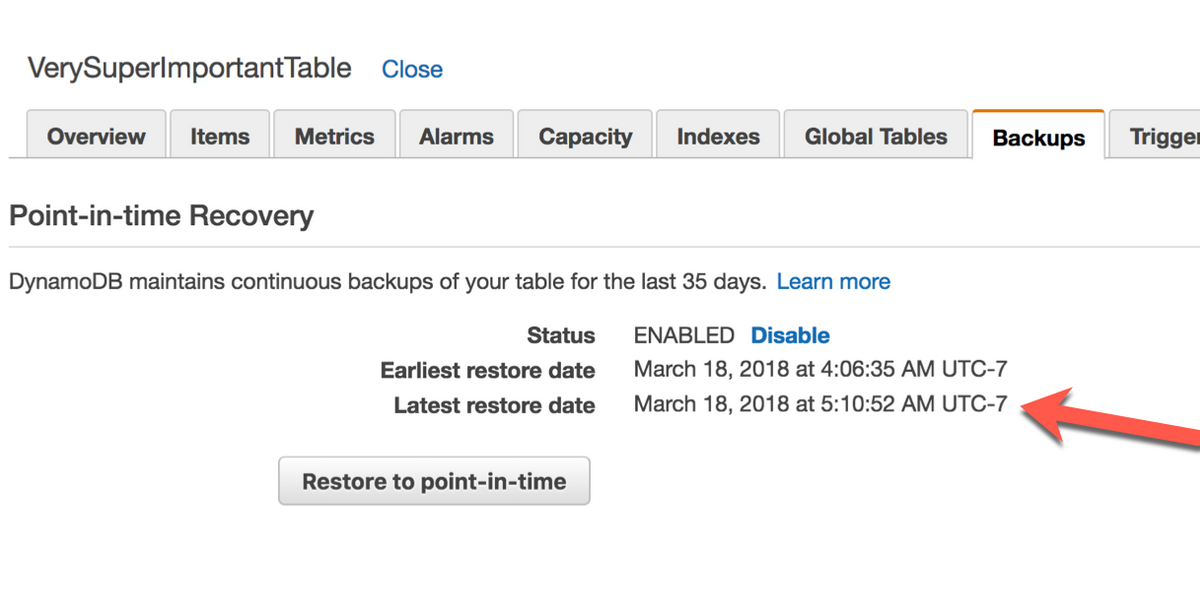Viewport: 1200px width, 600px height.
Task: Select the Capacity tab
Action: click(x=585, y=137)
